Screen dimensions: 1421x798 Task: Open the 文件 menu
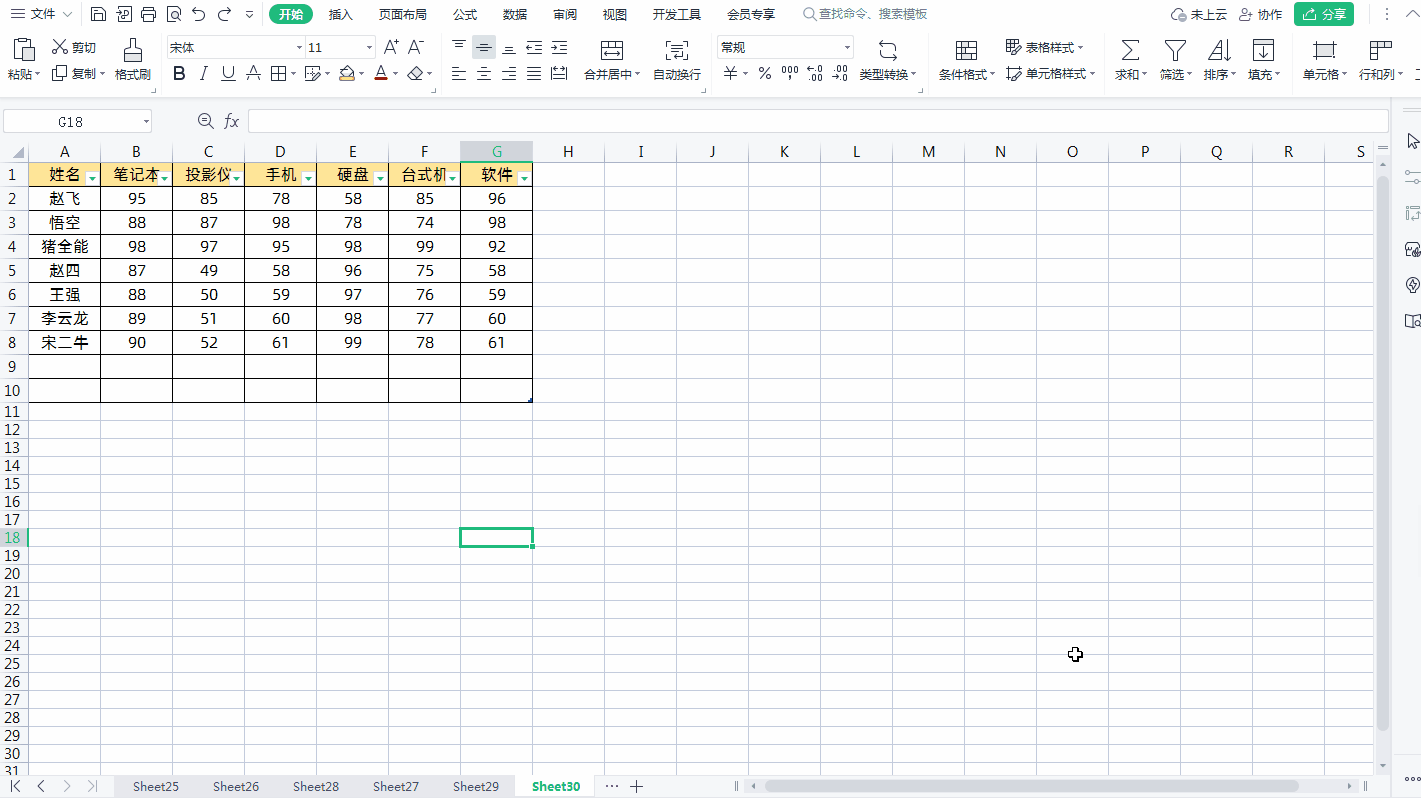point(41,14)
